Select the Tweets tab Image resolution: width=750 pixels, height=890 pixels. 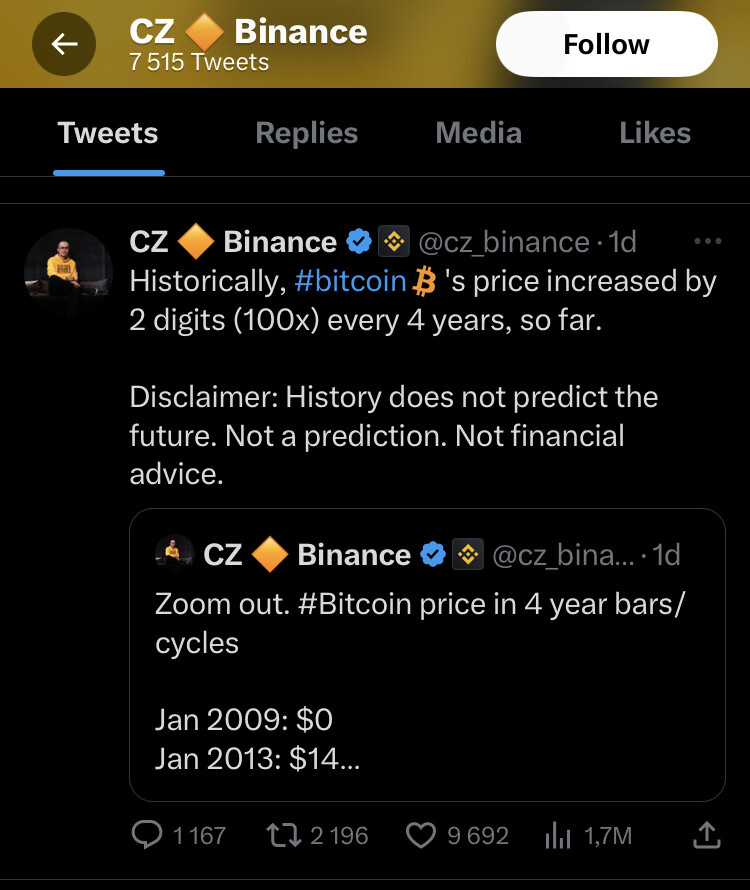click(108, 133)
